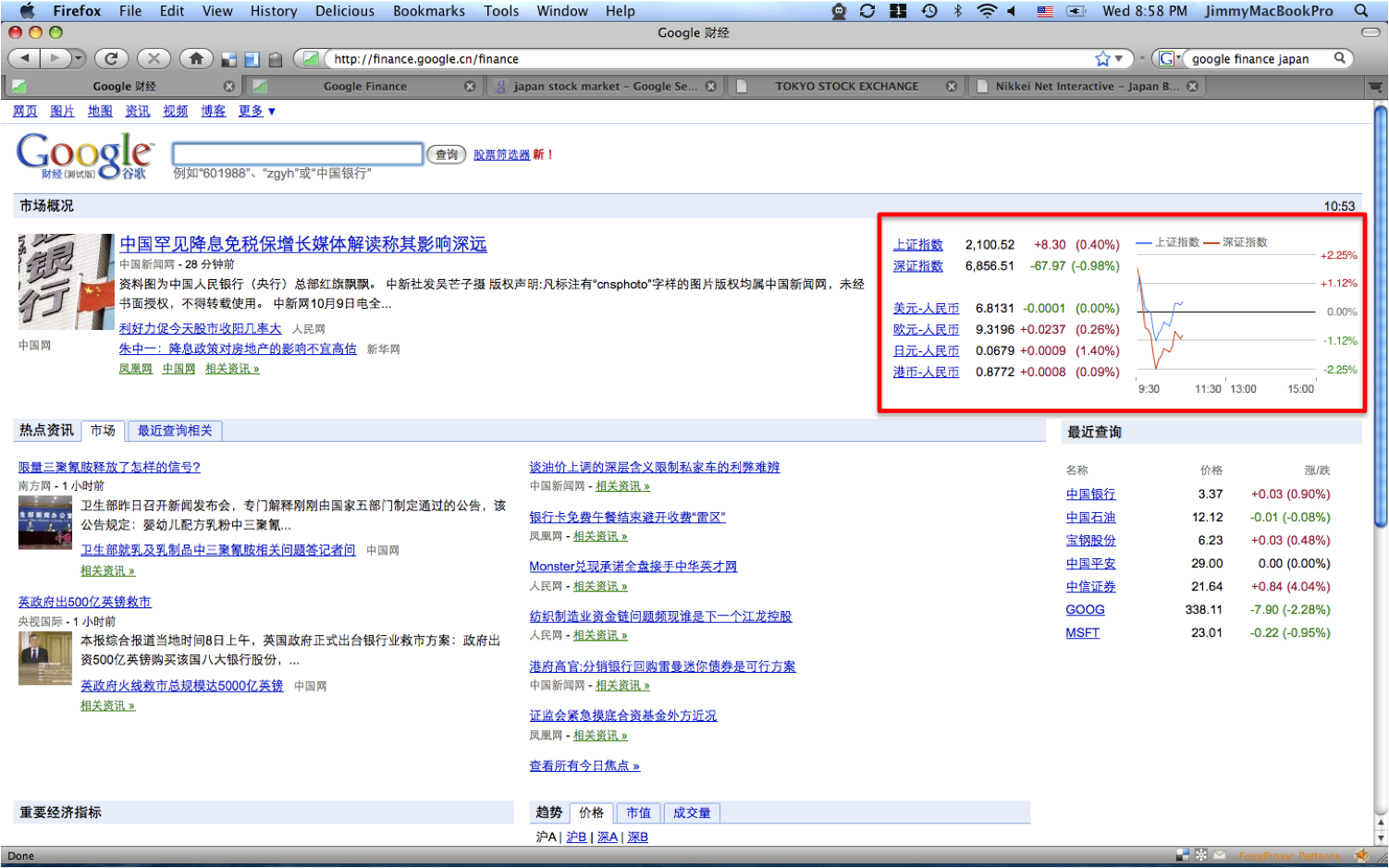Click the blue Delicious sidebar toolbar icon
Viewport: 1389px width, 868px height.
(x=252, y=60)
